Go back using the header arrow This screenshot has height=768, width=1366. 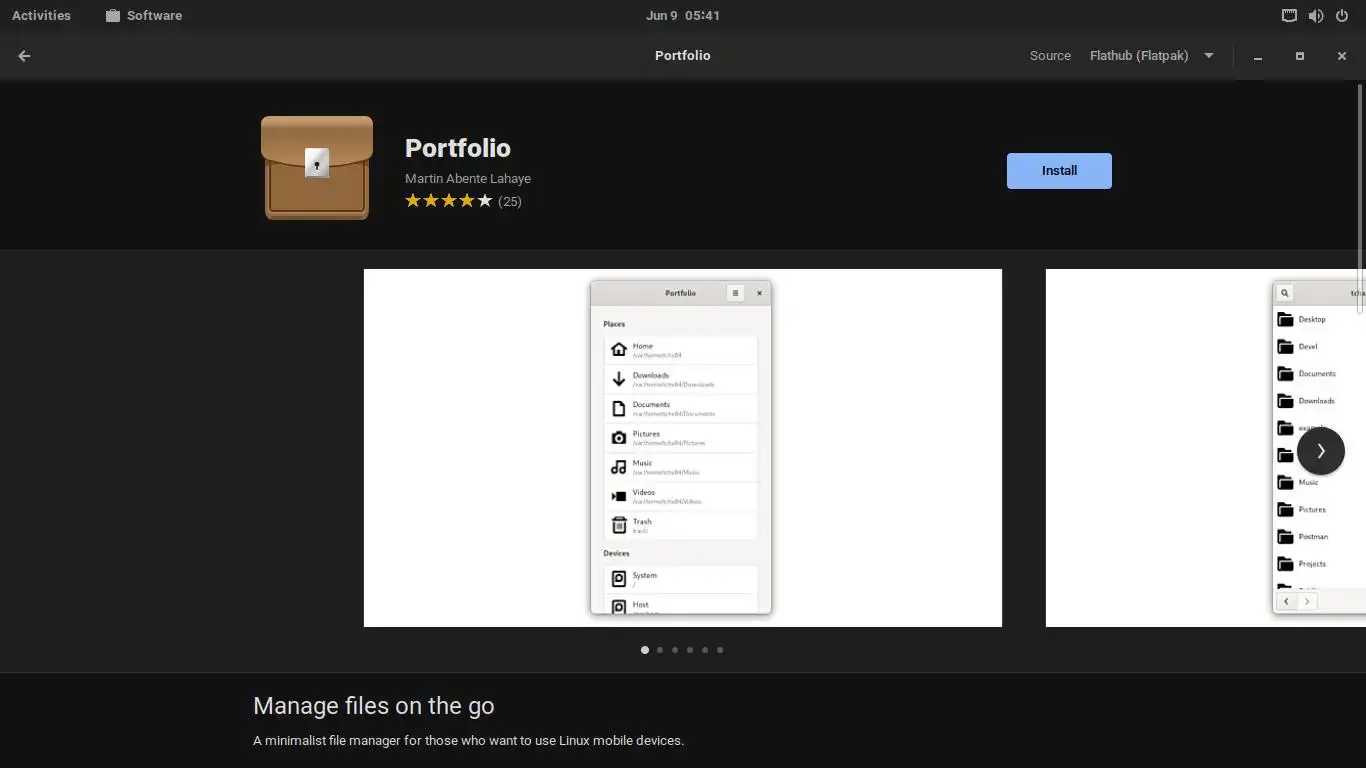24,56
